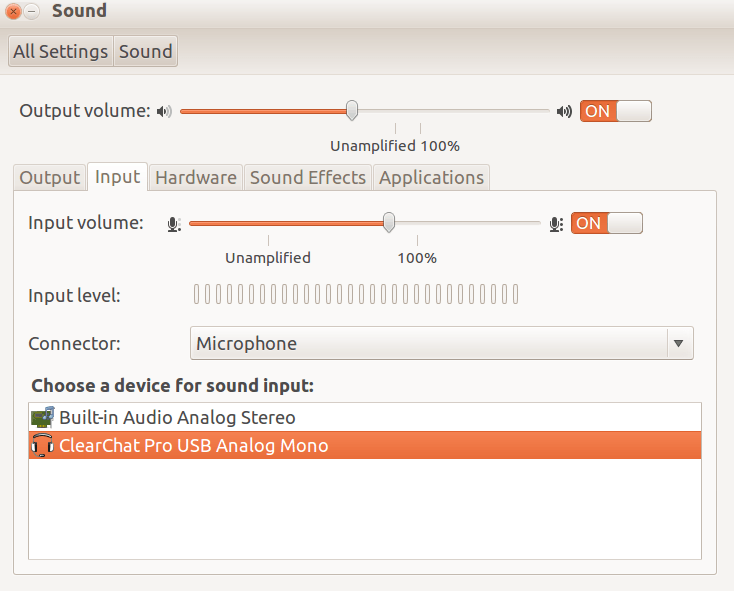Click the Sound breadcrumb button
Image resolution: width=734 pixels, height=591 pixels.
point(146,52)
